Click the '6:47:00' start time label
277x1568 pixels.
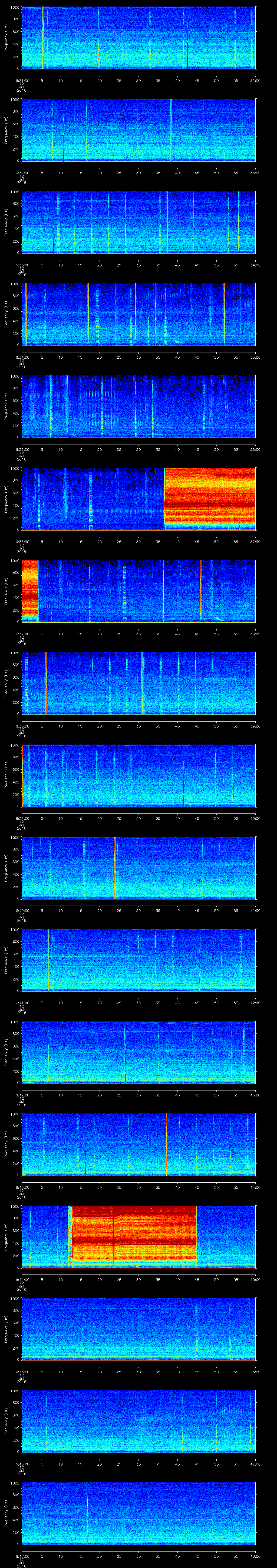coord(22,1556)
